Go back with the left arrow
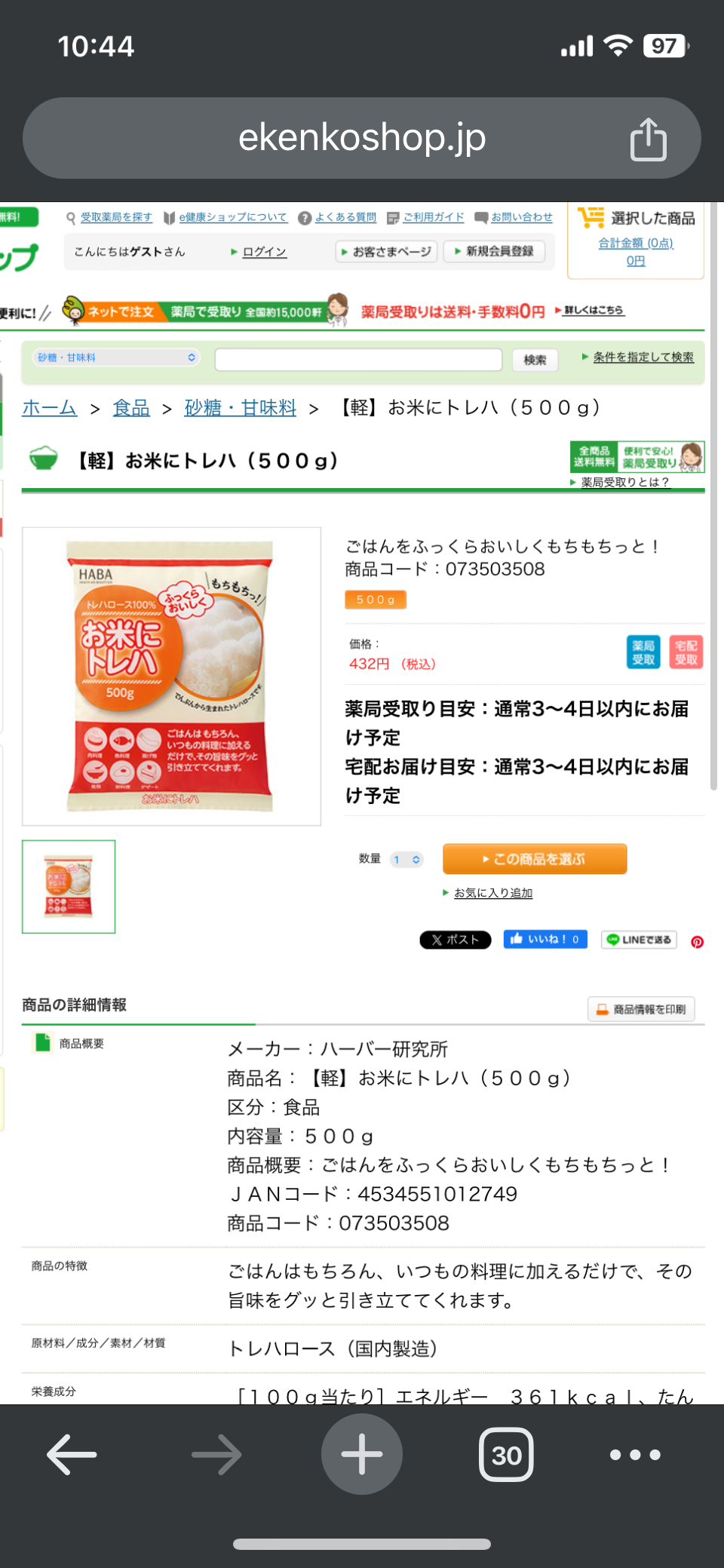724x1568 pixels. click(x=72, y=1454)
